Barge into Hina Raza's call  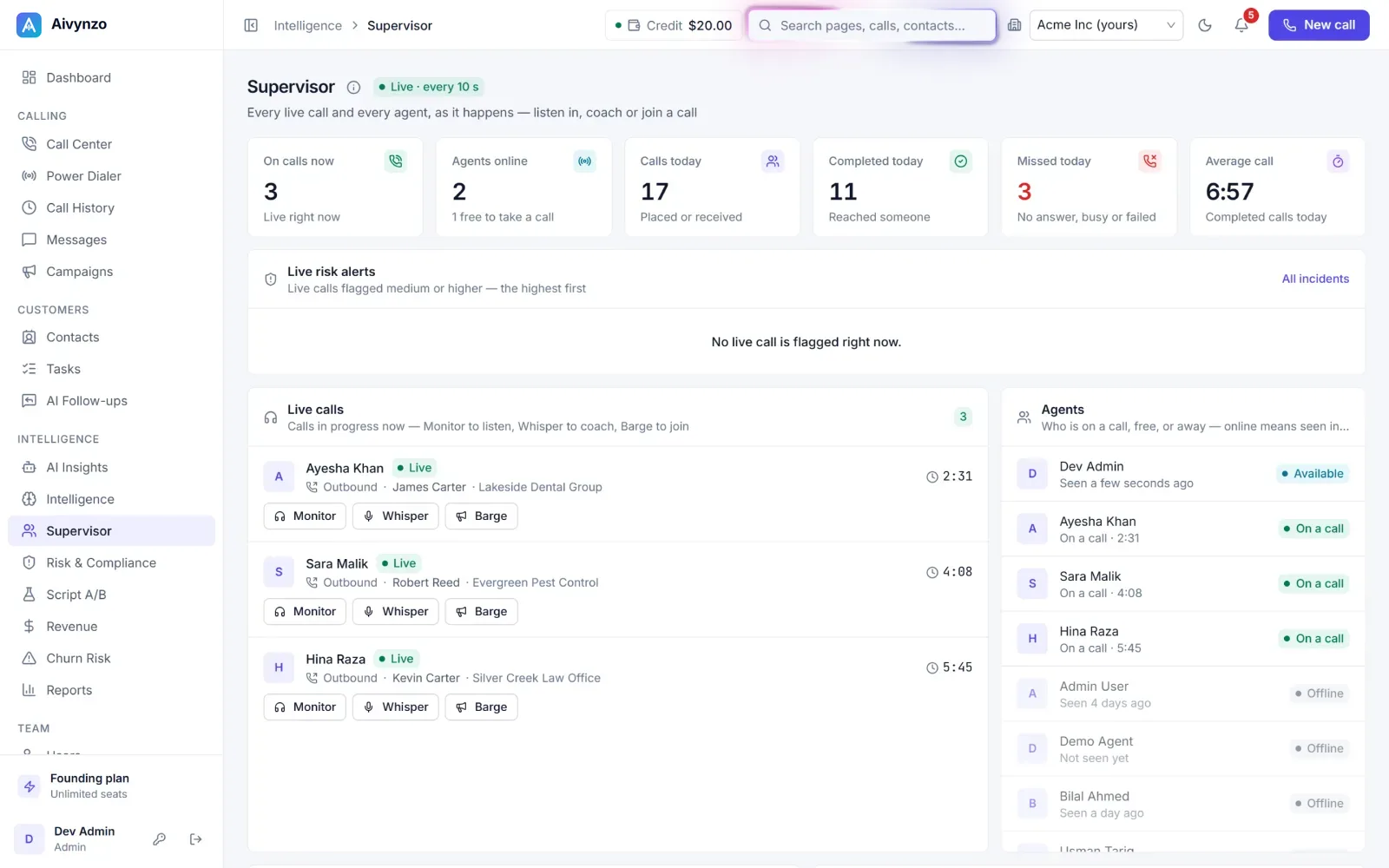tap(482, 707)
